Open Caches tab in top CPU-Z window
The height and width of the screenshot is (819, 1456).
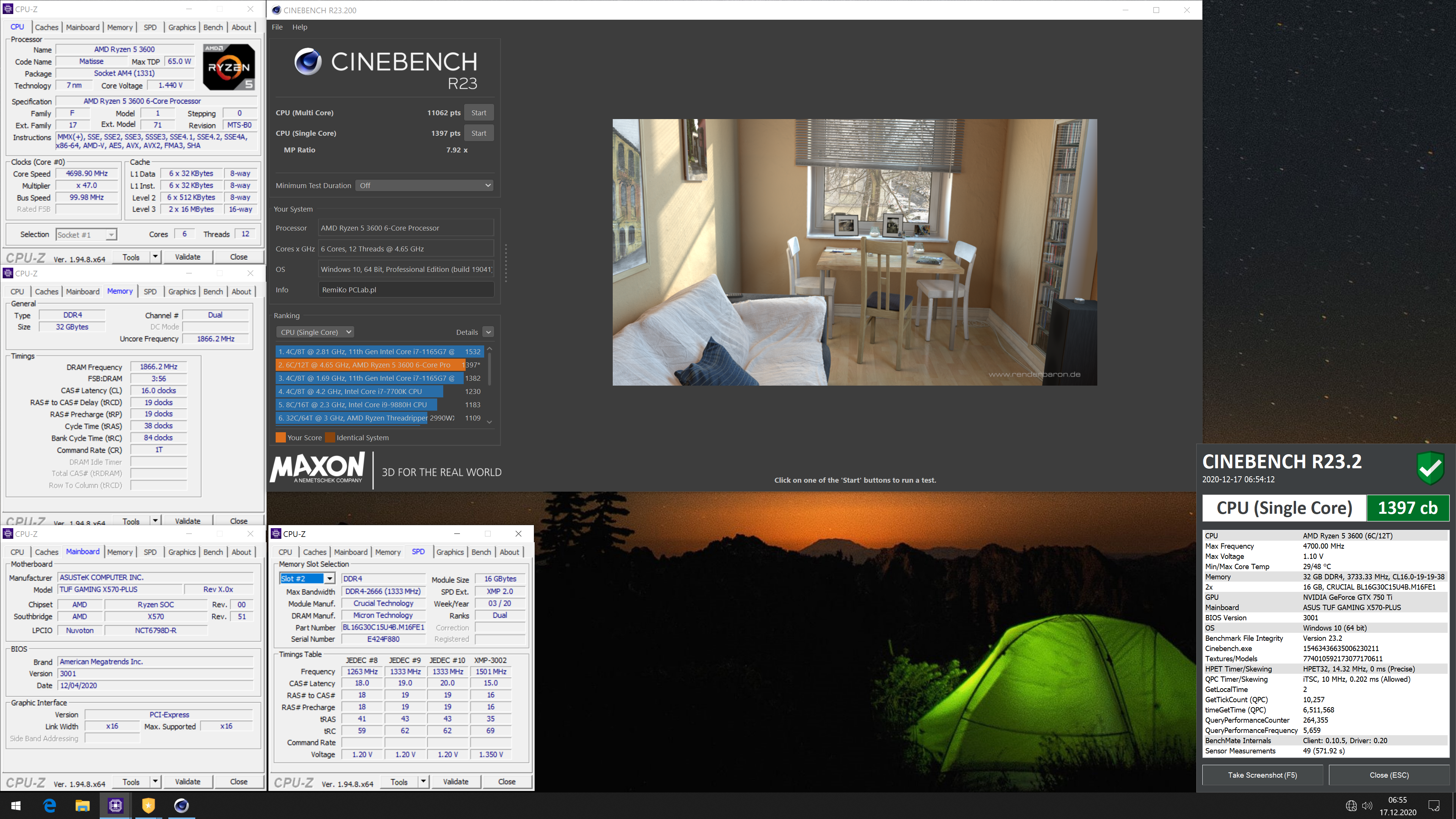point(46,27)
